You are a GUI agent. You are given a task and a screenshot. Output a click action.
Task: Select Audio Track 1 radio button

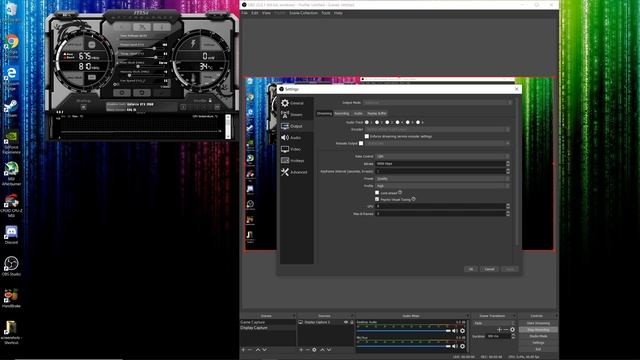pos(367,122)
